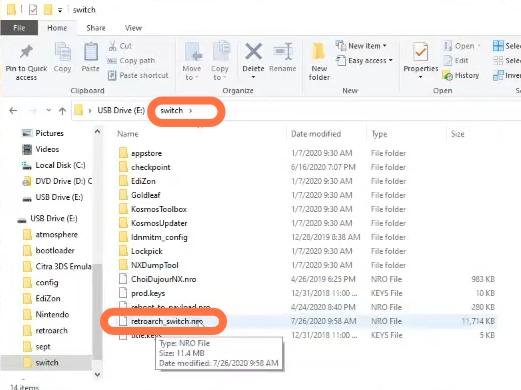
Task: Create a New folder from ribbon
Action: (x=319, y=62)
